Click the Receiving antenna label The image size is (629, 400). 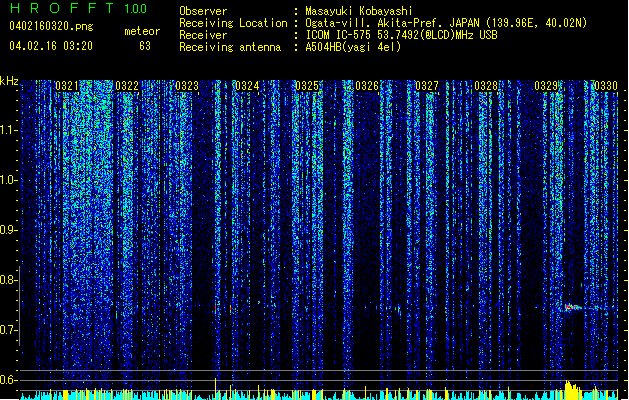click(x=230, y=47)
